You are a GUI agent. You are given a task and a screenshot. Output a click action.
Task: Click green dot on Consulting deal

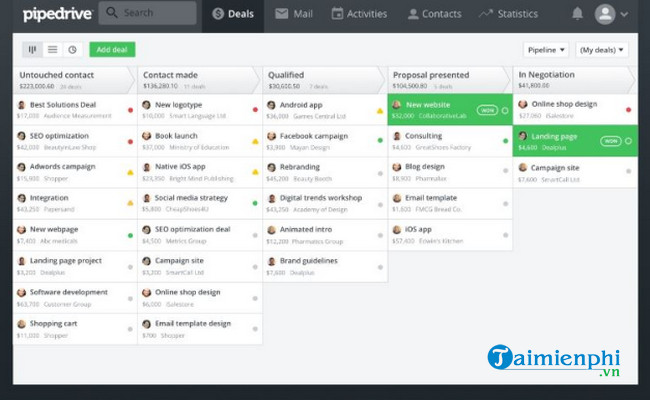[505, 141]
